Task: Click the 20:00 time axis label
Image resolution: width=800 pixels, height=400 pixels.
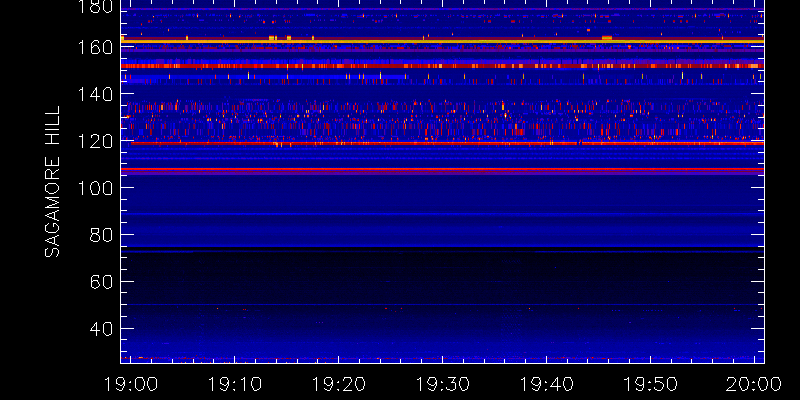Action: 754,384
